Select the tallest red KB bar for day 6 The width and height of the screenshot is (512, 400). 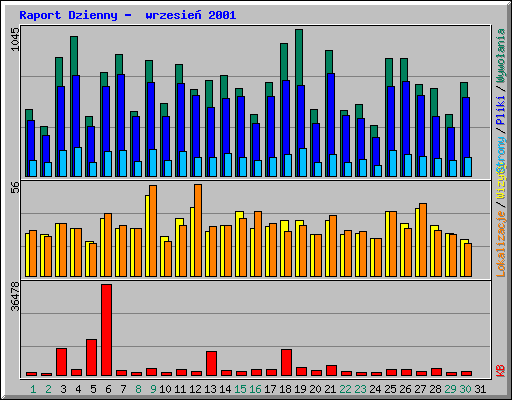point(106,330)
